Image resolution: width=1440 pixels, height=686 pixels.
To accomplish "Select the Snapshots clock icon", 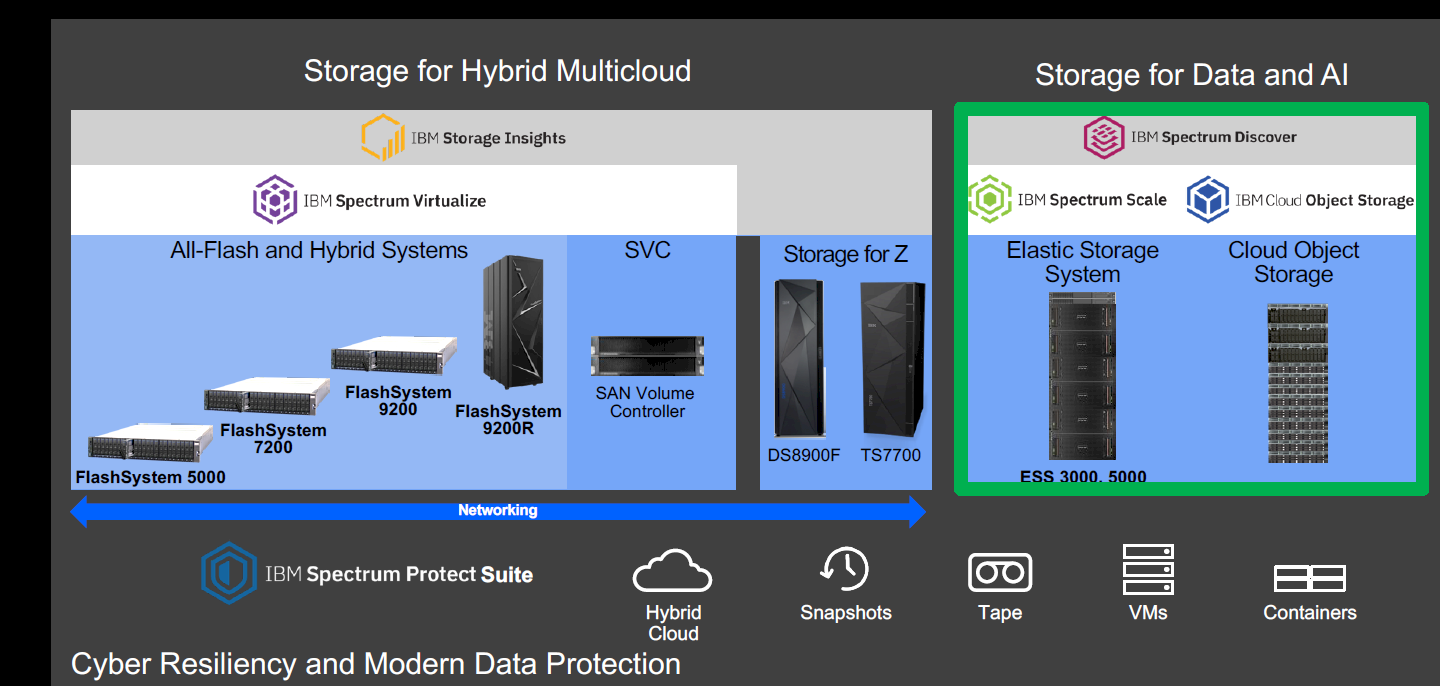I will [x=844, y=569].
